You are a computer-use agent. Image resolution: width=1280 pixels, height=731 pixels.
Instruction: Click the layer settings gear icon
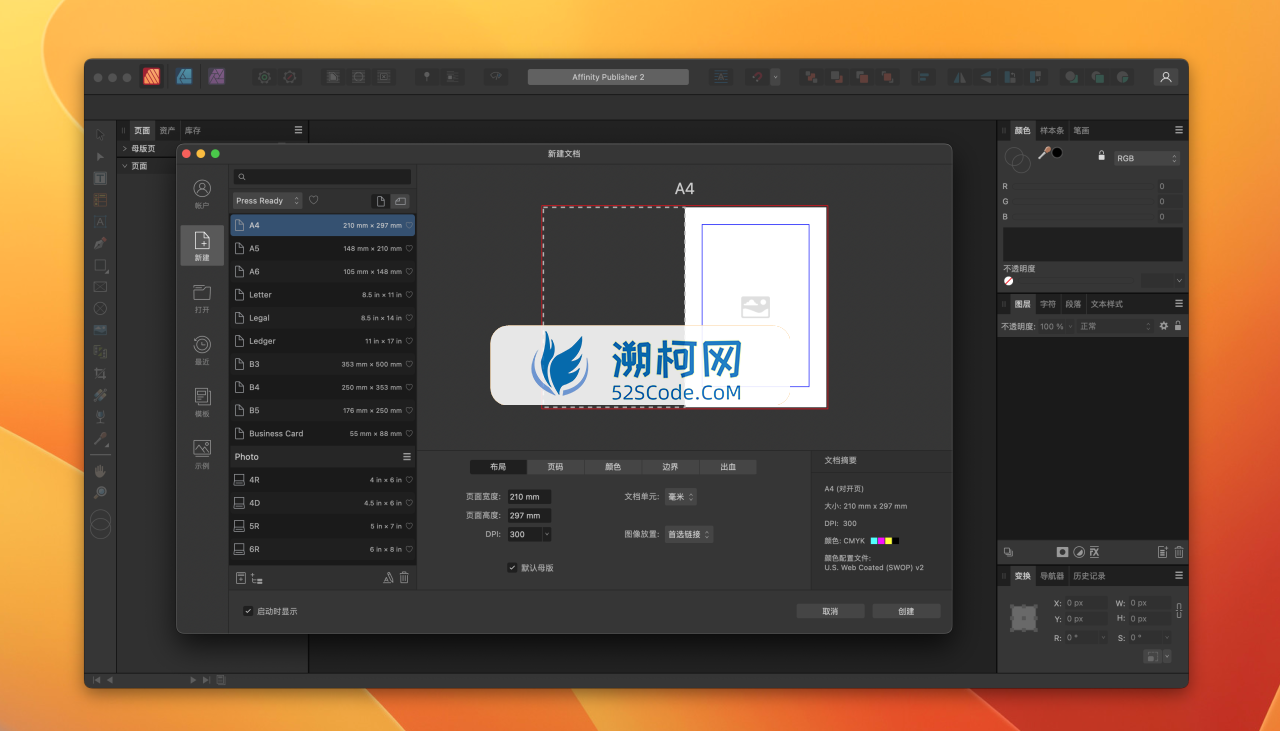(x=1163, y=326)
